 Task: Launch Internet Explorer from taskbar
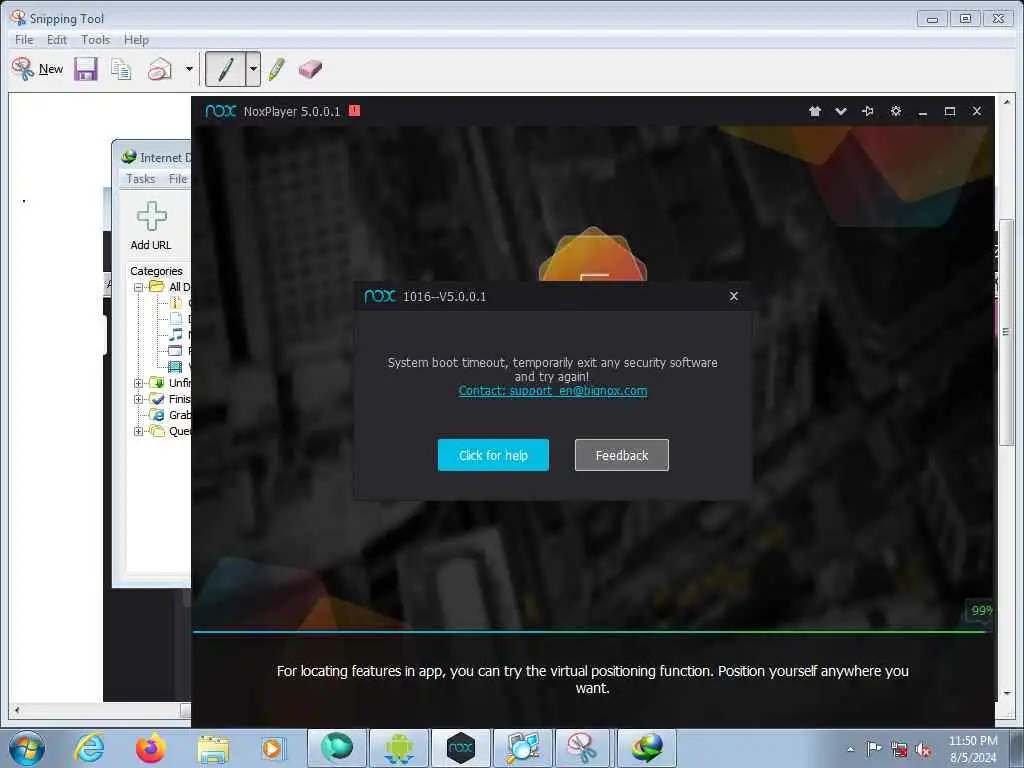click(89, 748)
